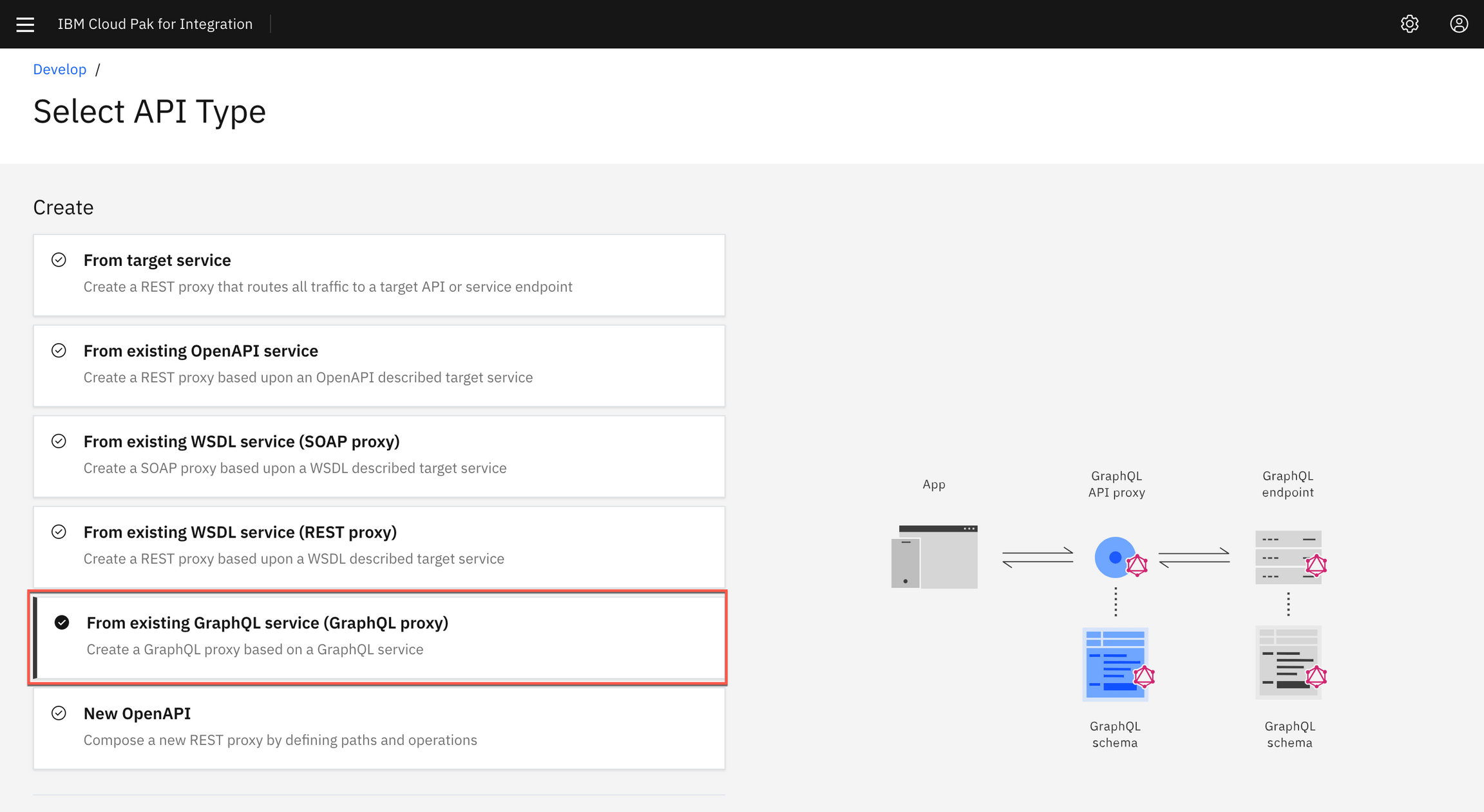Open the hamburger navigation menu
The image size is (1484, 812).
(x=25, y=24)
